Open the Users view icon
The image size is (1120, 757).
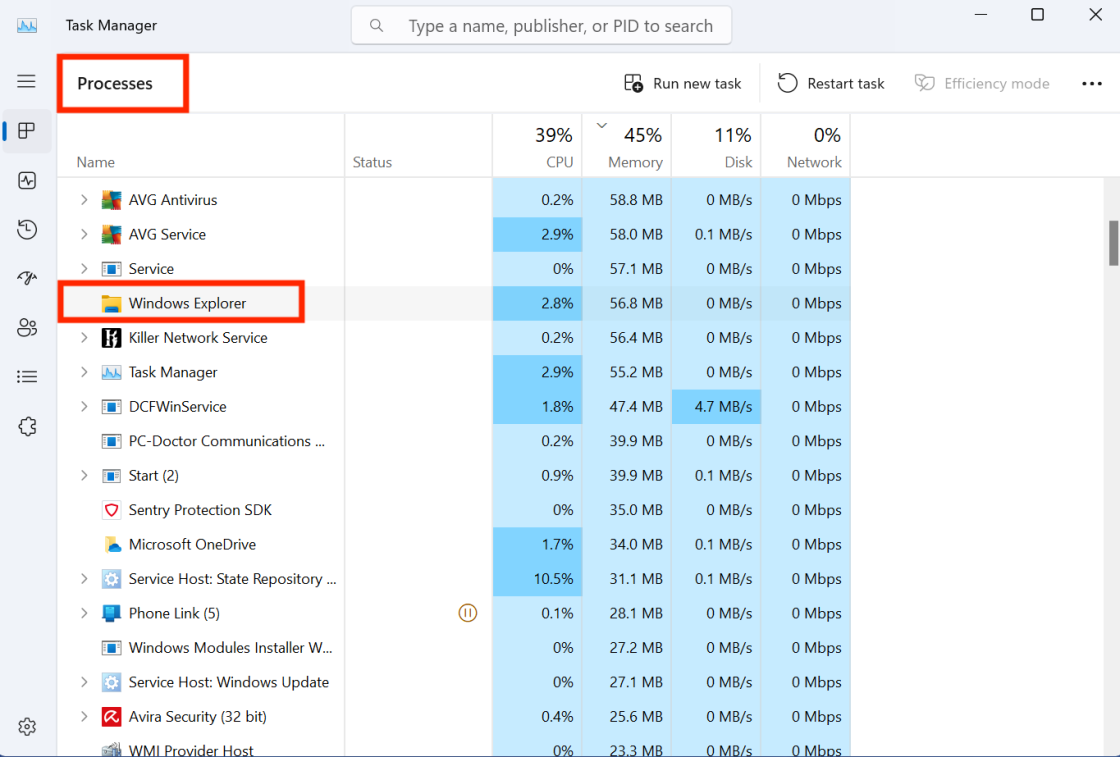coord(26,327)
